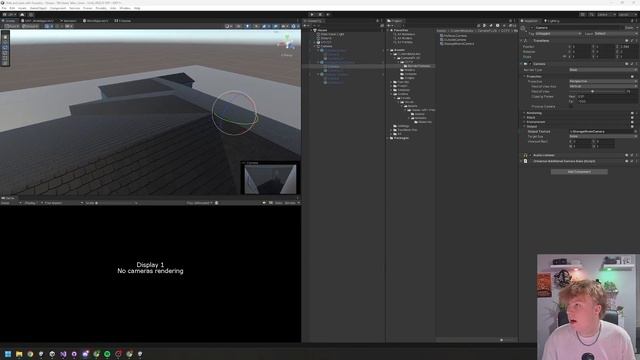Screen dimensions: 640x360
Task: Select the Rotate tool in Scene overlay
Action: point(5,47)
